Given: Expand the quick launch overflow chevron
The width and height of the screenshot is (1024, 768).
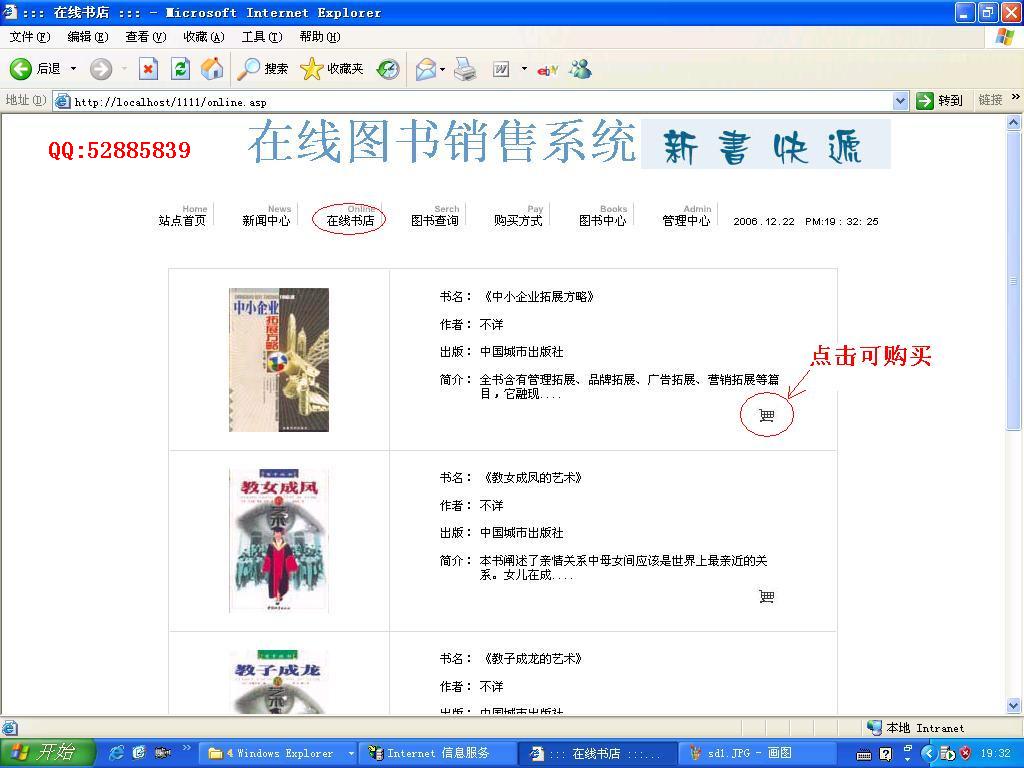Looking at the screenshot, I should click(186, 748).
